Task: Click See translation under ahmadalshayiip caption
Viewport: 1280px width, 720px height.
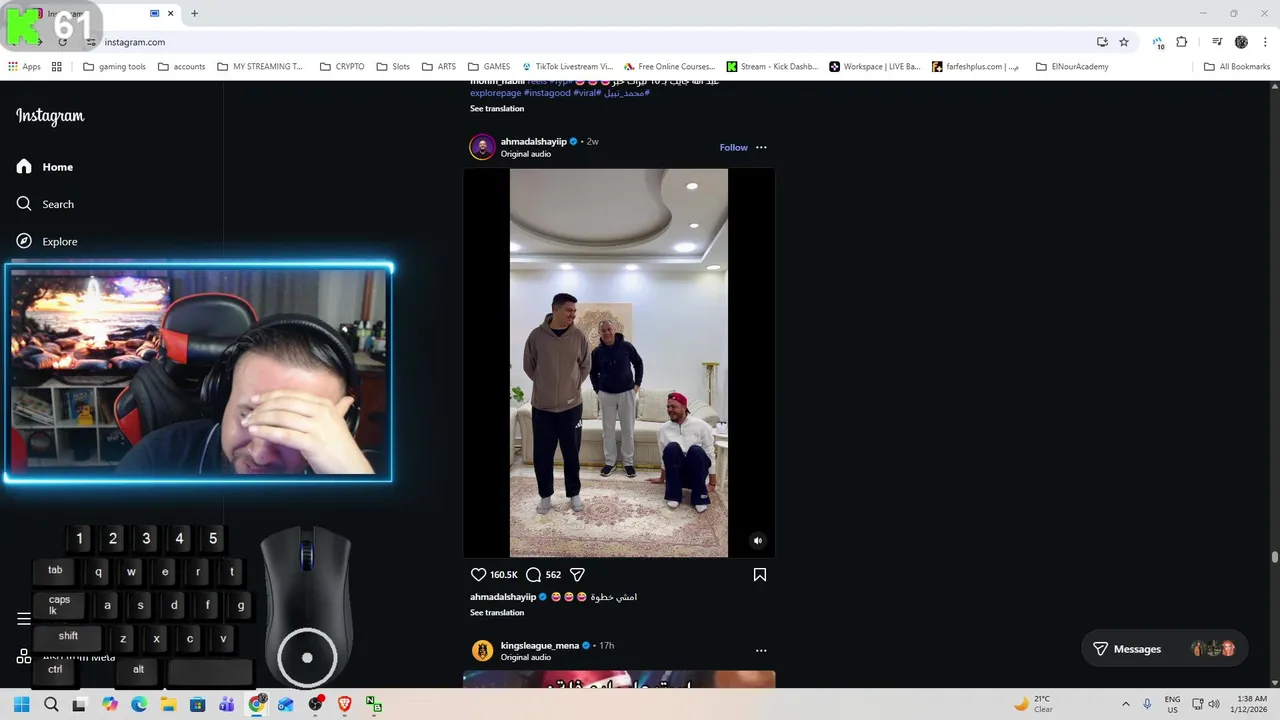Action: point(497,613)
